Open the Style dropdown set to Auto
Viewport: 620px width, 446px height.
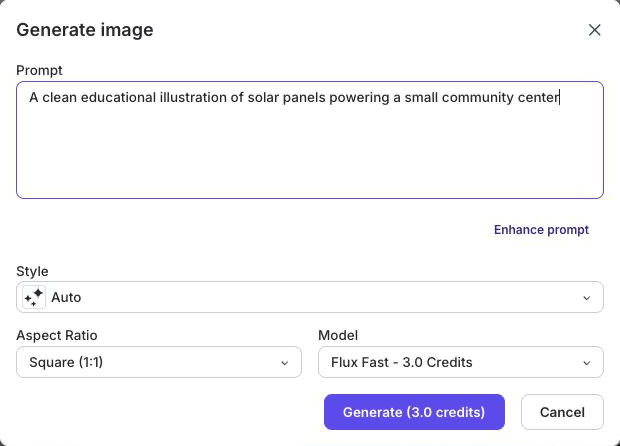(310, 297)
